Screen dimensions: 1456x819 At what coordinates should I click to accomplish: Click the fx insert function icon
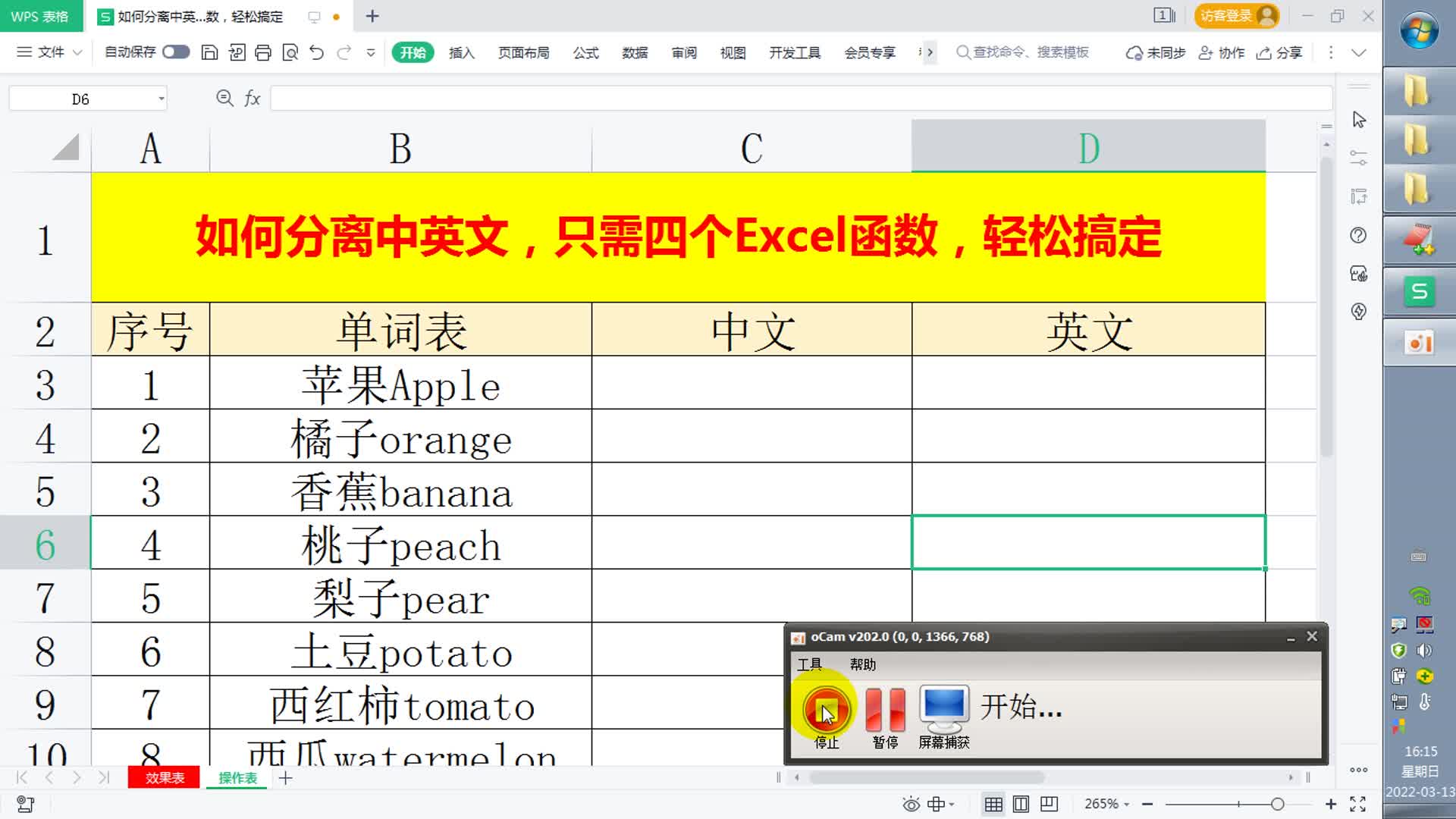[253, 98]
